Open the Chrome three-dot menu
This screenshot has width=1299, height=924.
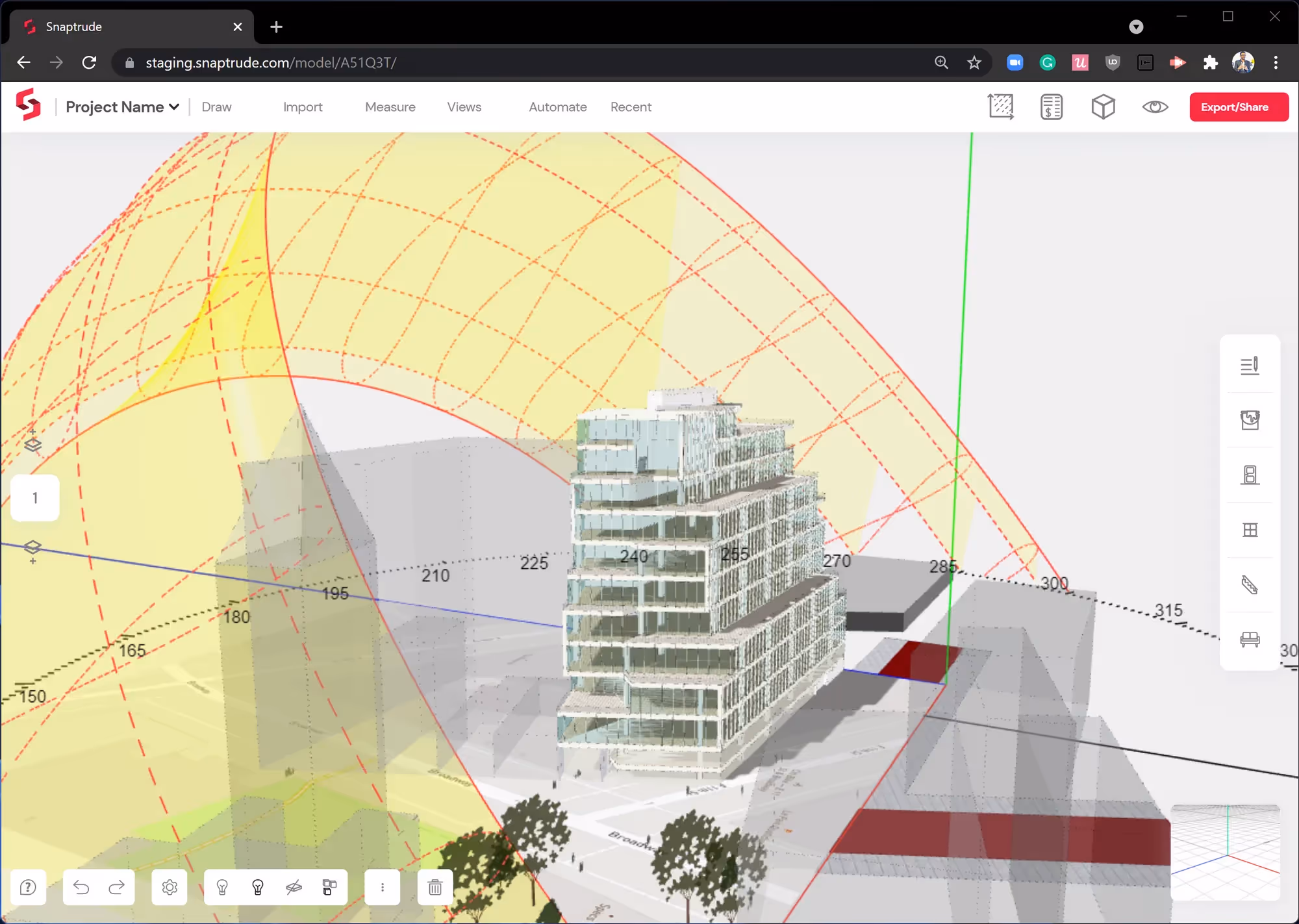click(1276, 62)
